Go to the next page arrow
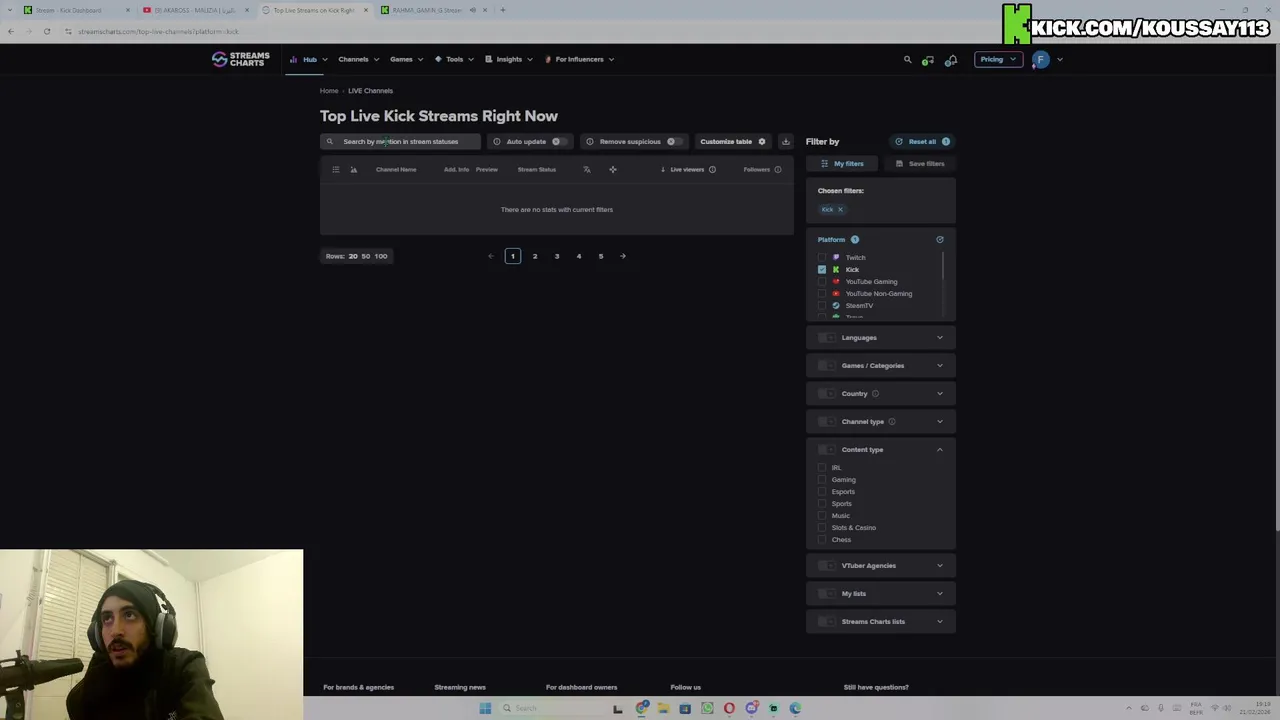The image size is (1280, 720). (x=623, y=256)
